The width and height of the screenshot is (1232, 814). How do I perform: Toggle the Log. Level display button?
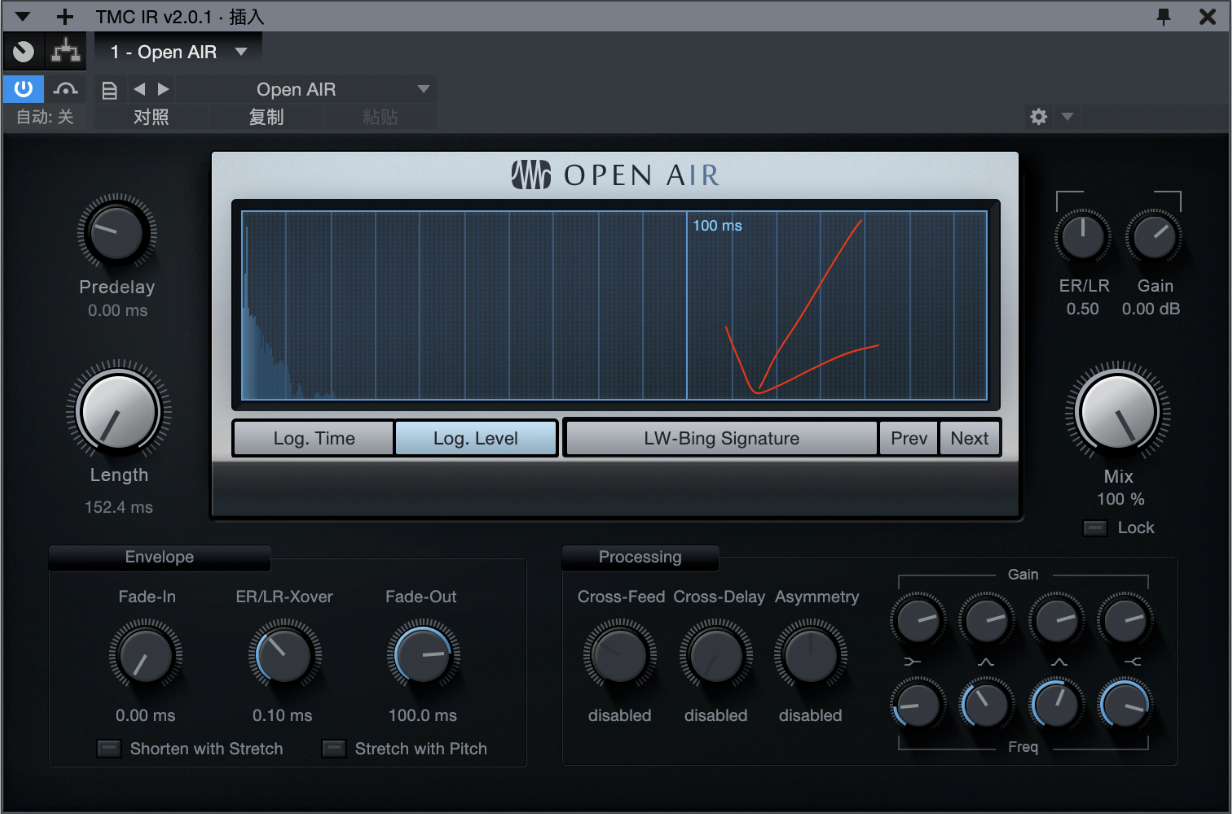476,438
